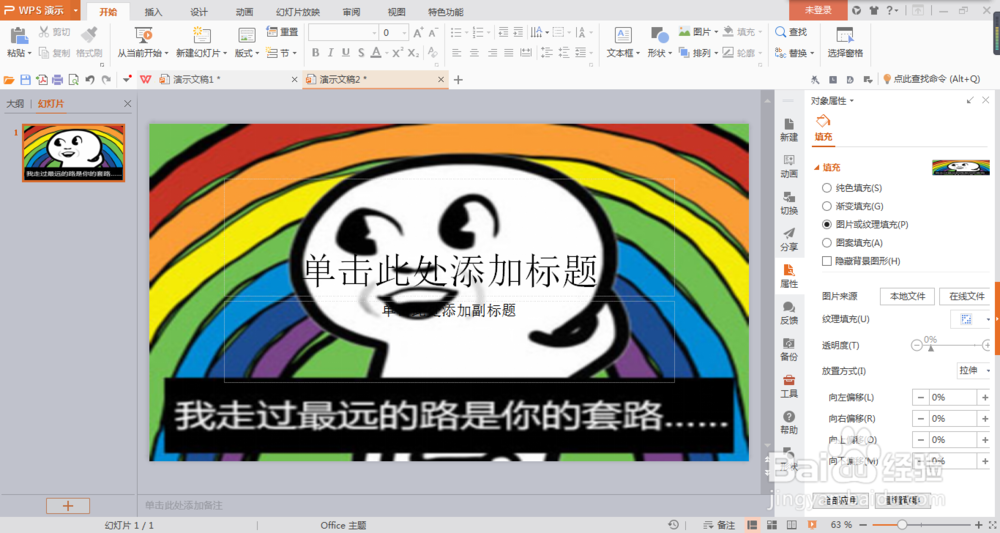Image resolution: width=1000 pixels, height=533 pixels.
Task: Select Pattern fill (图案填充) radio
Action: click(827, 243)
